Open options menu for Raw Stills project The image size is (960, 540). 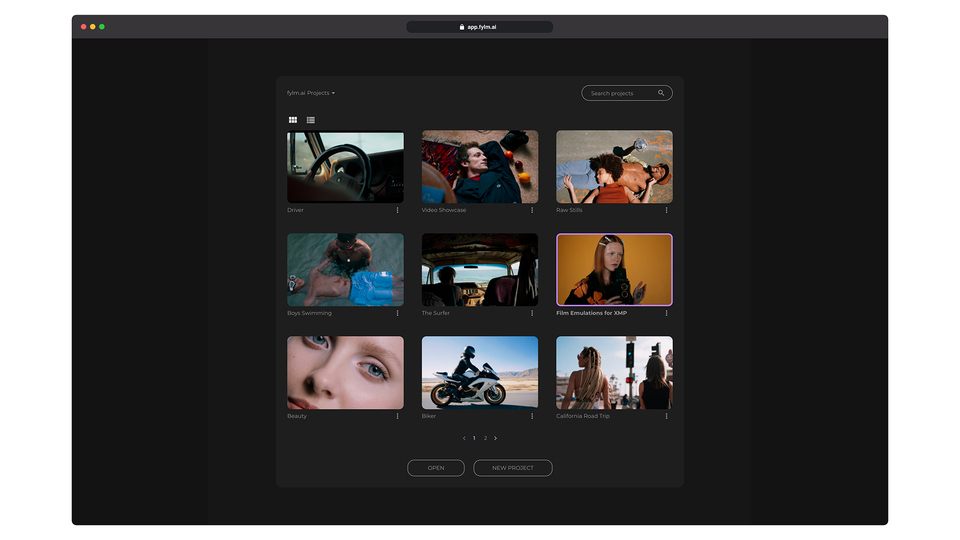click(666, 210)
